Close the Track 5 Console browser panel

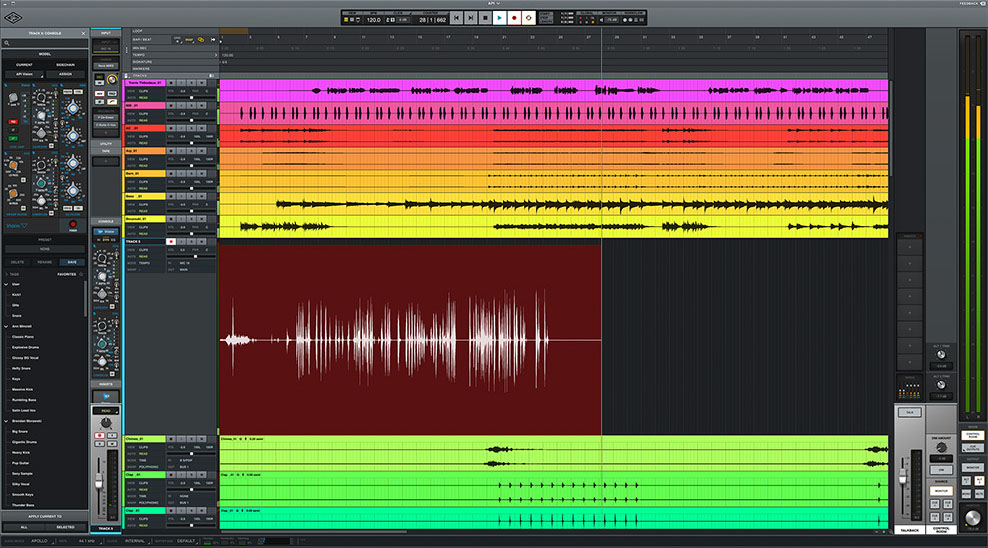coord(83,33)
